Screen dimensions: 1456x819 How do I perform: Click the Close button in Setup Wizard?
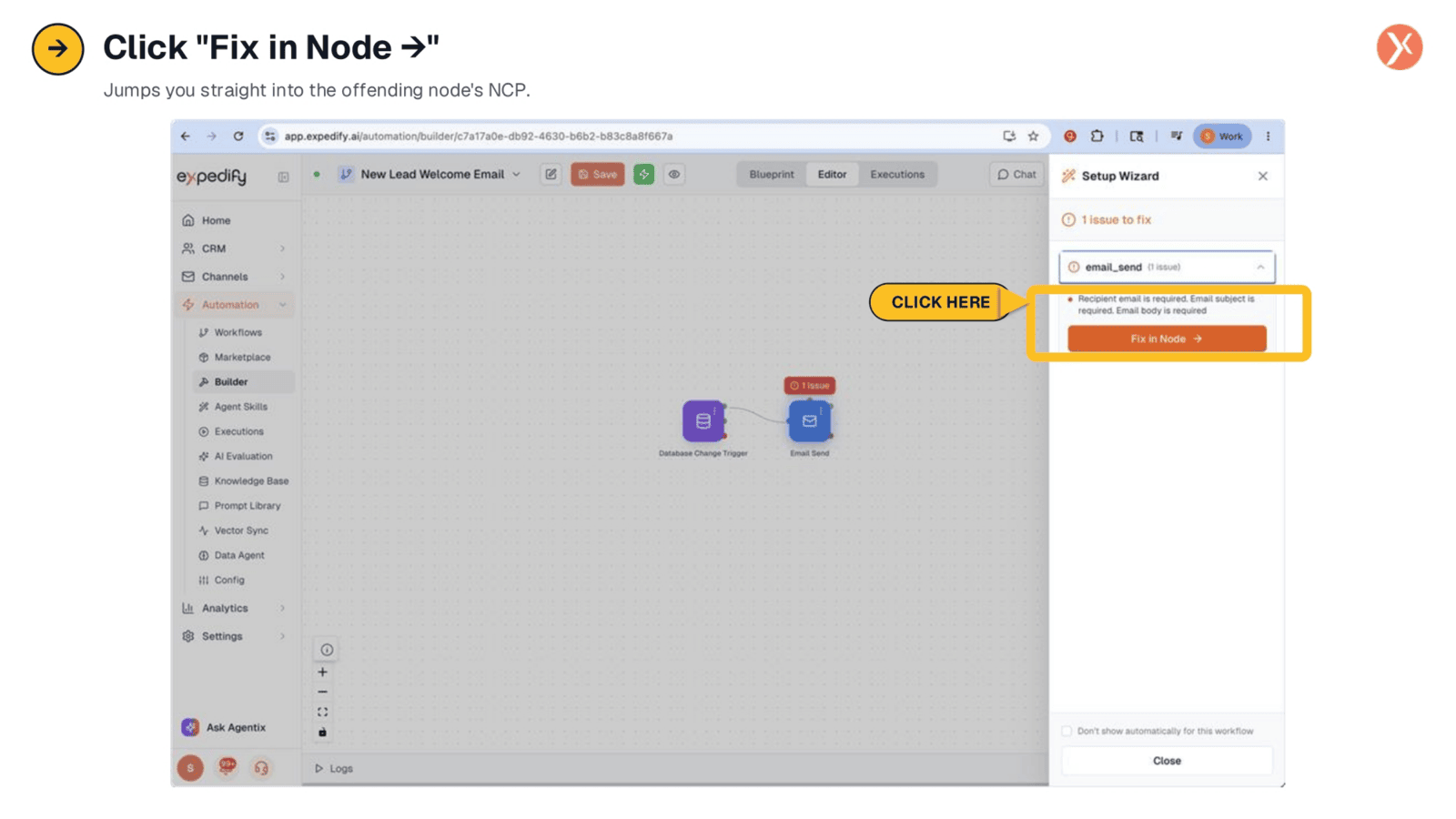click(x=1167, y=761)
